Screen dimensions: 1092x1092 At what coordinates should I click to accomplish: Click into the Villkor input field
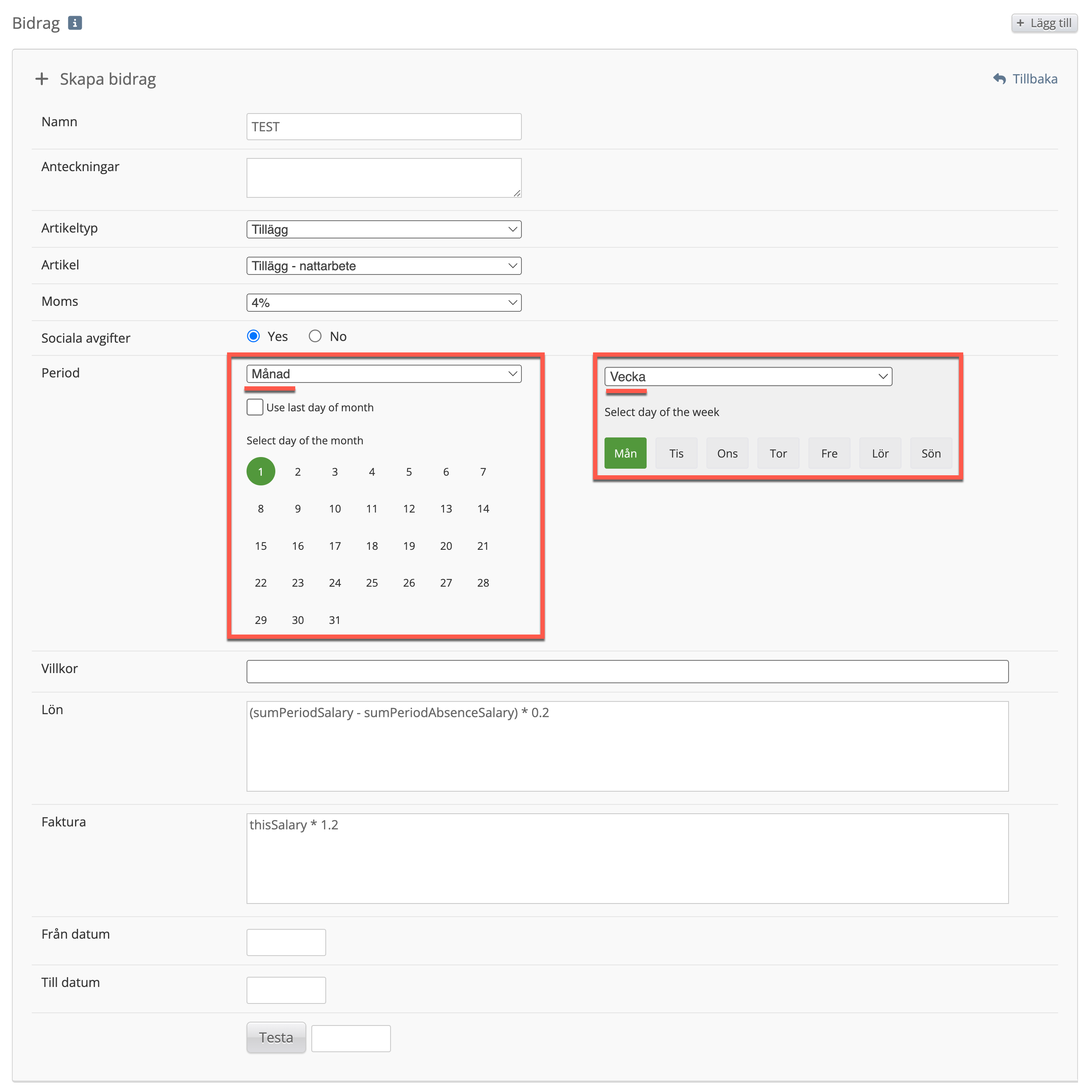pyautogui.click(x=627, y=671)
